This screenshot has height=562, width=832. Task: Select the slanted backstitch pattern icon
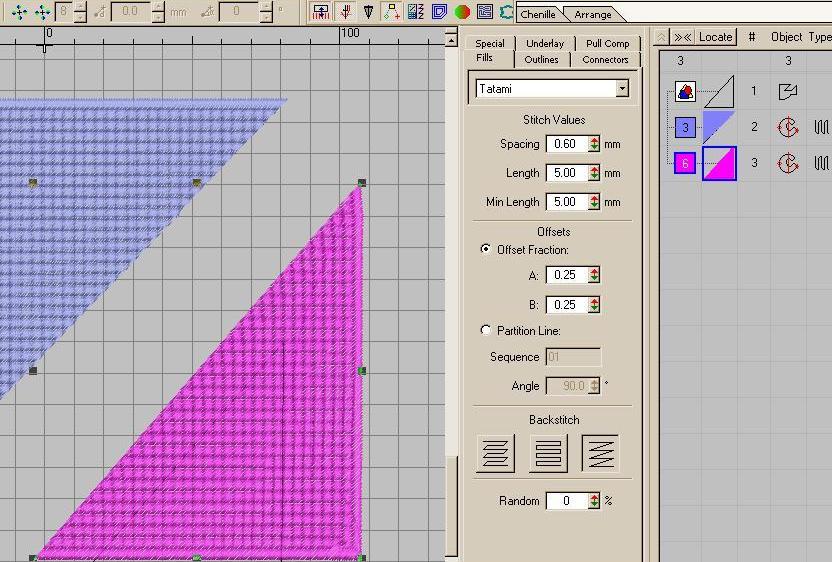point(496,453)
